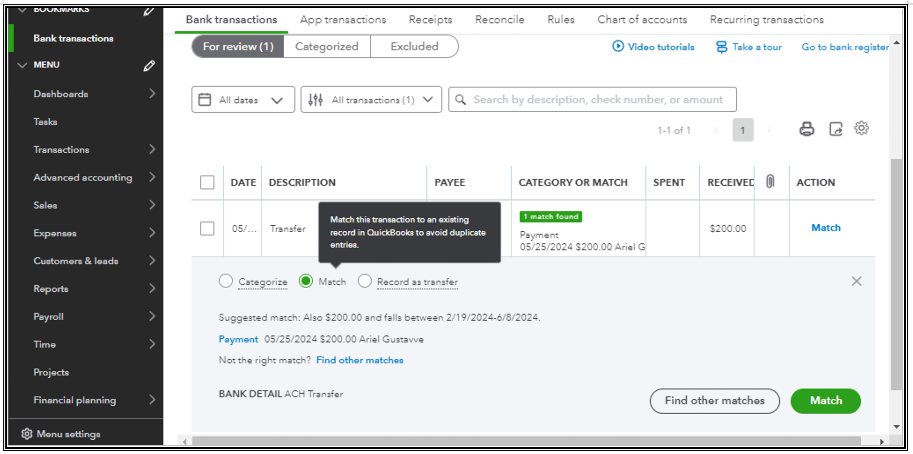913x454 pixels.
Task: Sort by DESCRIPTION column header
Action: pos(302,182)
